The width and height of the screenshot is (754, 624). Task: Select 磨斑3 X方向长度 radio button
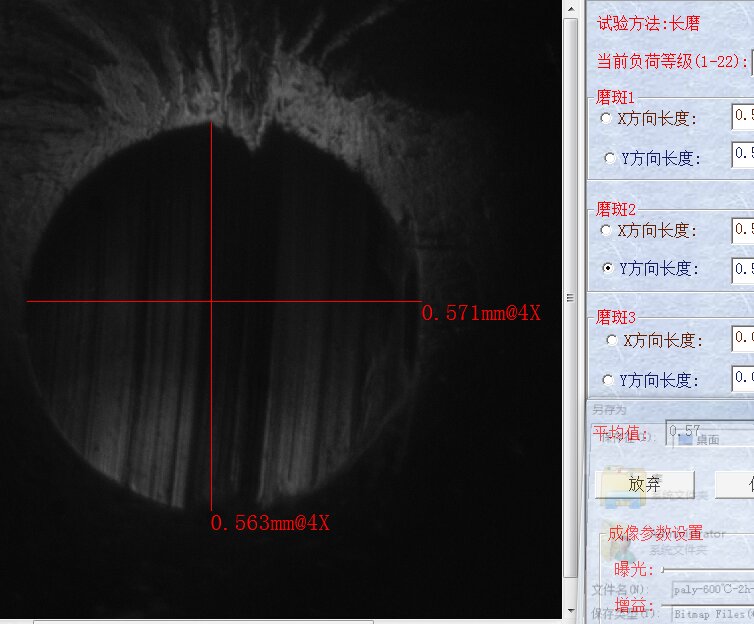tap(611, 340)
